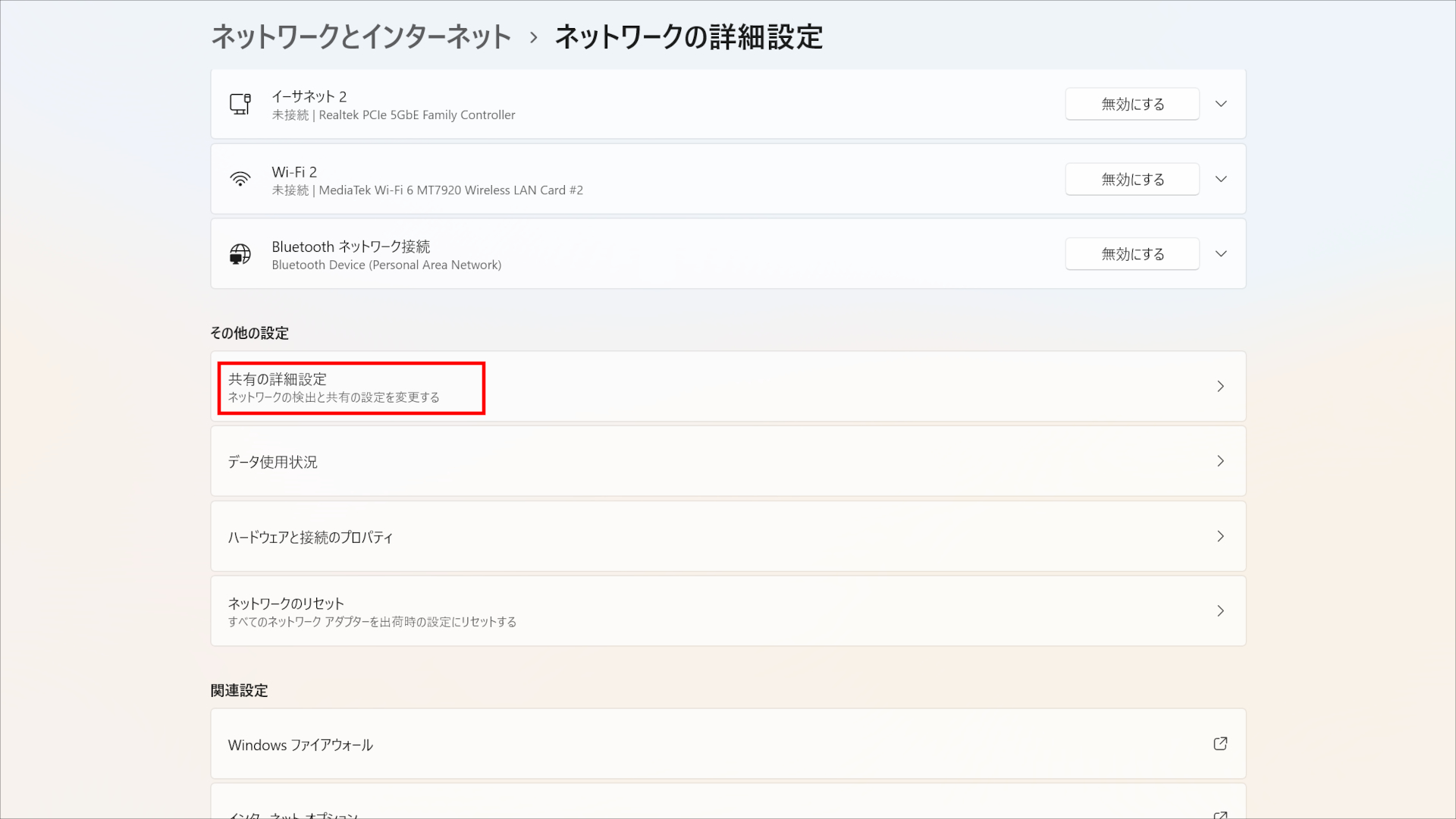This screenshot has height=819, width=1456.
Task: Disable the Bluetooth network connection
Action: 1131,253
